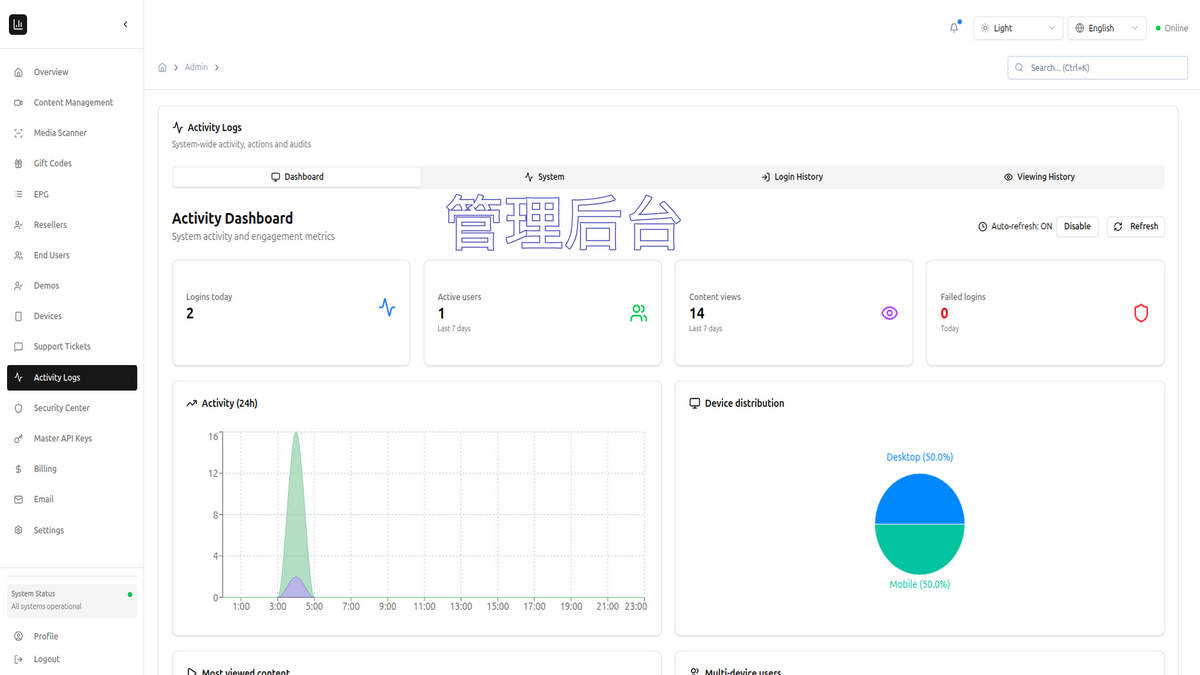This screenshot has height=675, width=1200.
Task: Click the home icon in the breadcrumb
Action: (x=162, y=67)
